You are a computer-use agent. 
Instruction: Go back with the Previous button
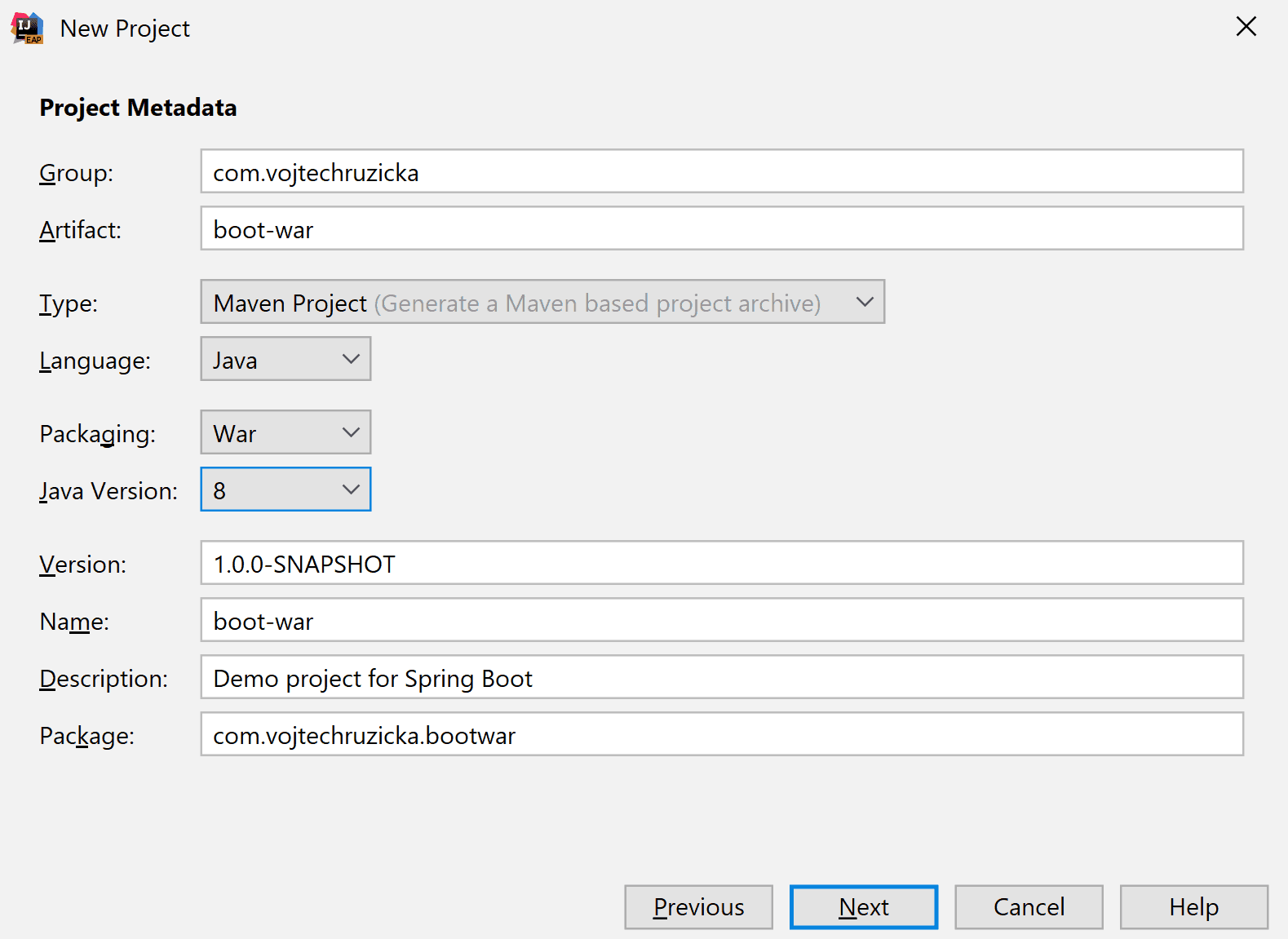[698, 906]
